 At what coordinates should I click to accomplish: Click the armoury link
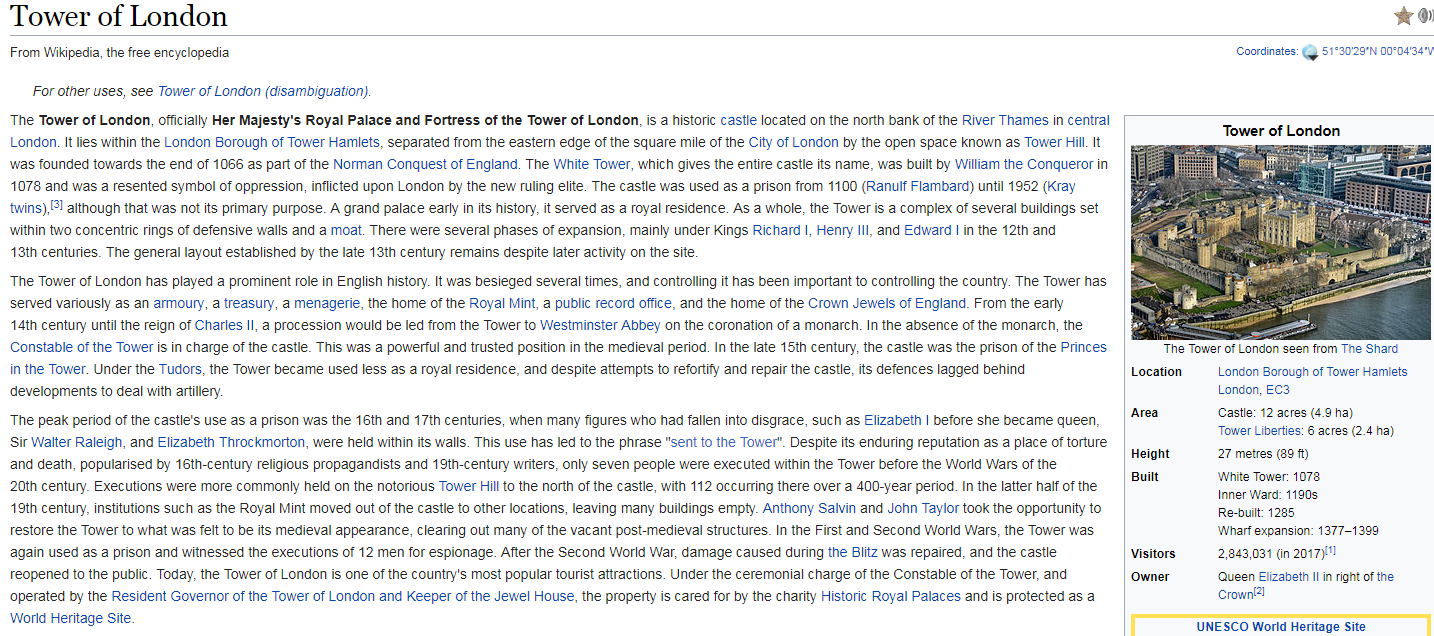(179, 303)
